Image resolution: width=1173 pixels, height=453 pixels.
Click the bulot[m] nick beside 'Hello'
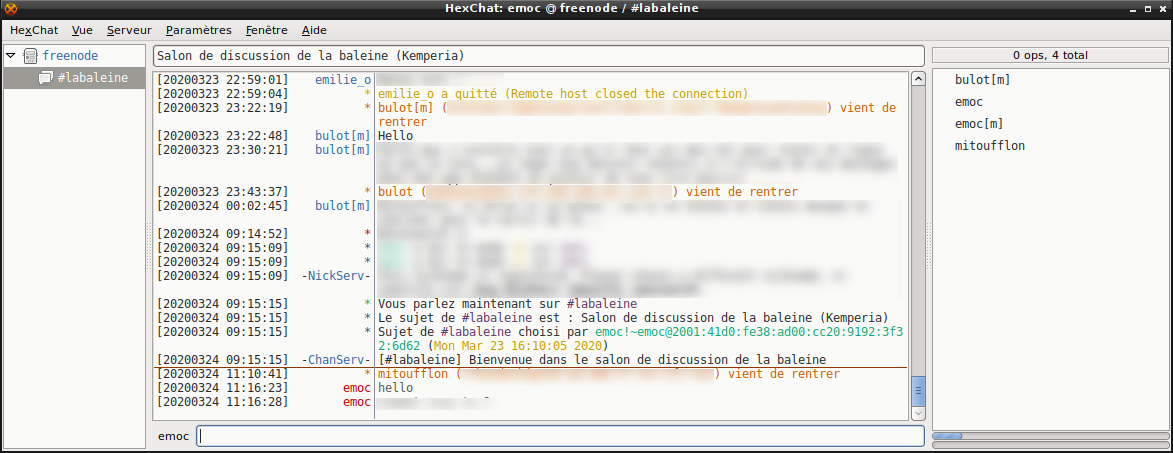[x=343, y=136]
